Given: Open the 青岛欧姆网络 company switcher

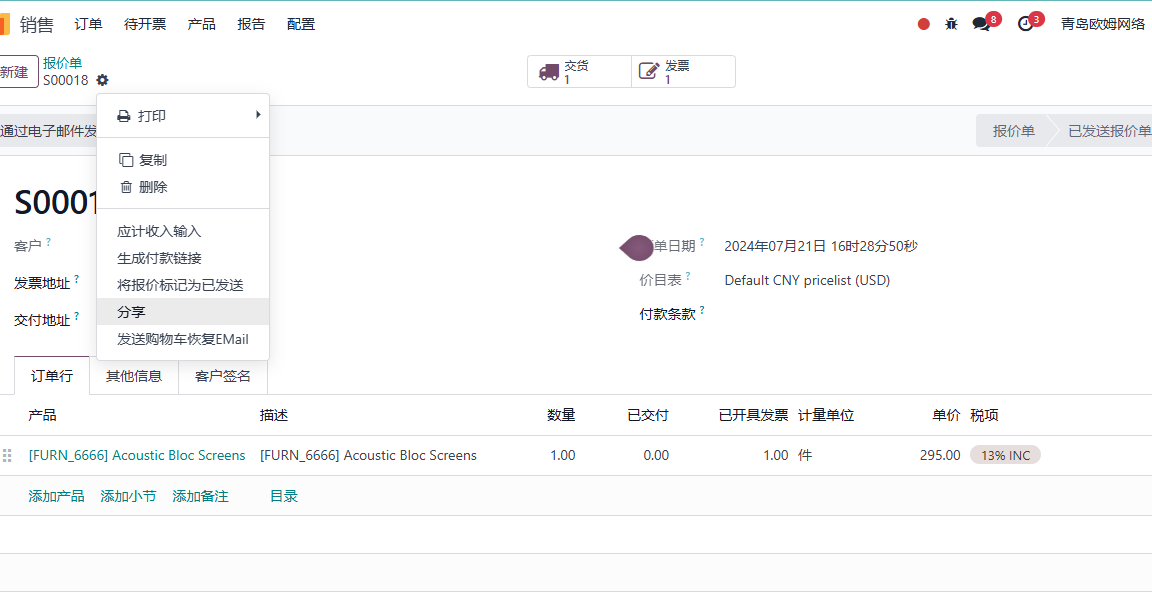Looking at the screenshot, I should pos(1103,24).
